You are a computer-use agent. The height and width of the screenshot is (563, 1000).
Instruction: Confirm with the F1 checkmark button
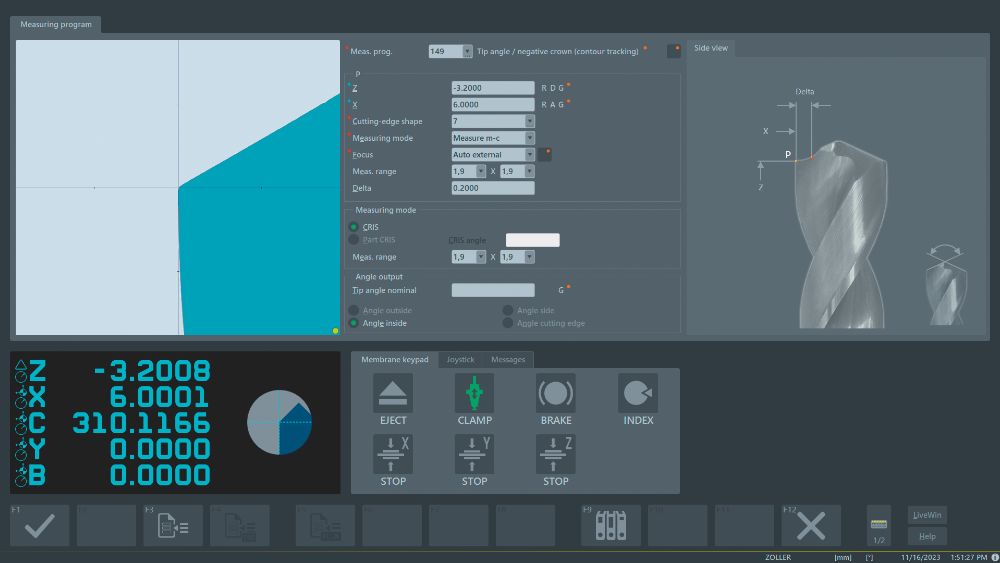(x=40, y=525)
